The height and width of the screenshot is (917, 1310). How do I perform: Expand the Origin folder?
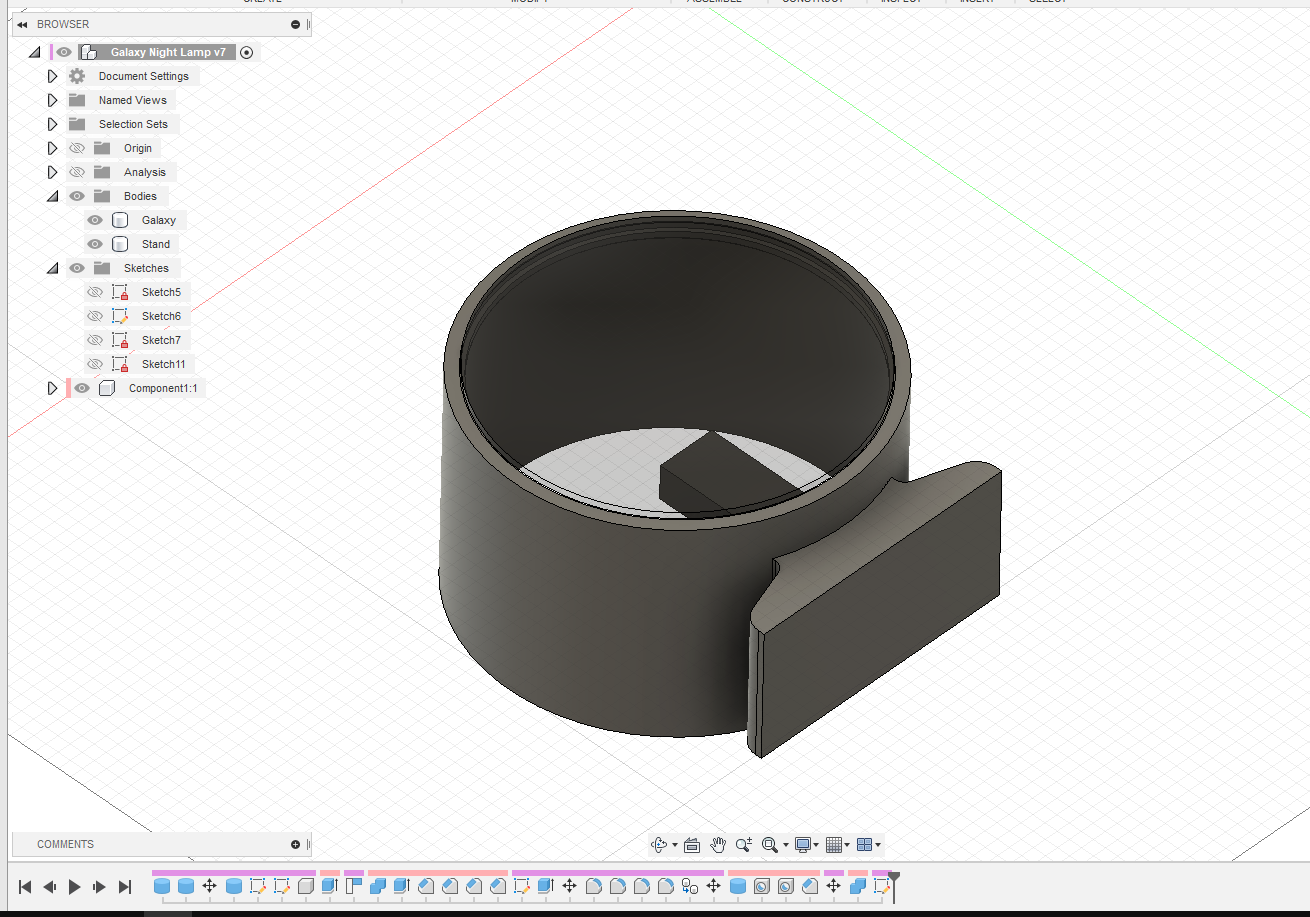(x=53, y=148)
